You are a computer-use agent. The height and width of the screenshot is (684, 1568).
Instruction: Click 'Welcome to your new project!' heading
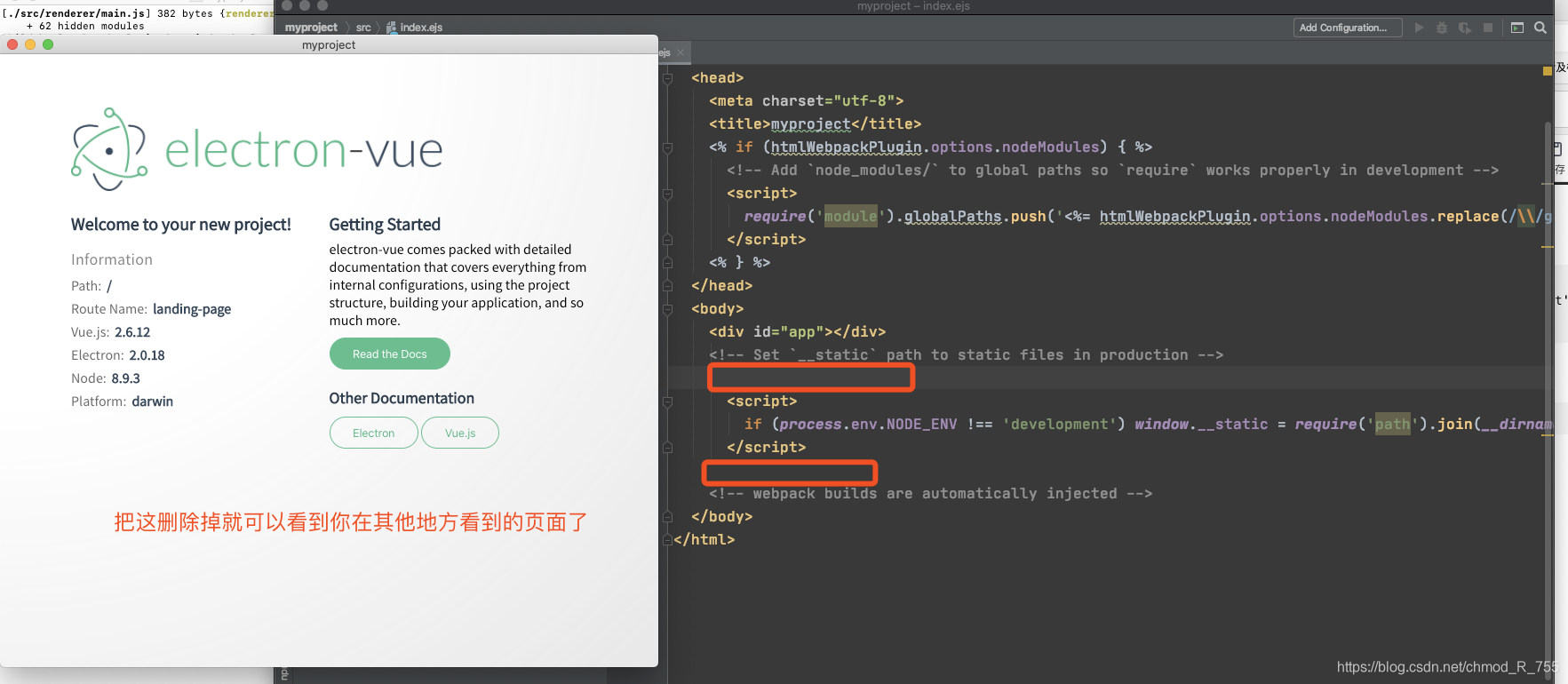(181, 225)
